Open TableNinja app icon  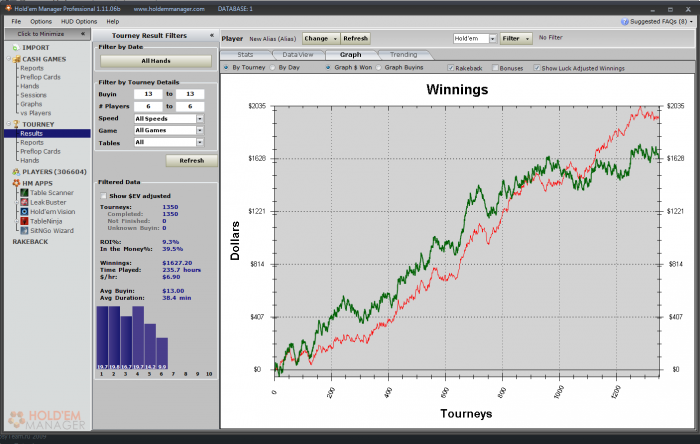coord(25,221)
